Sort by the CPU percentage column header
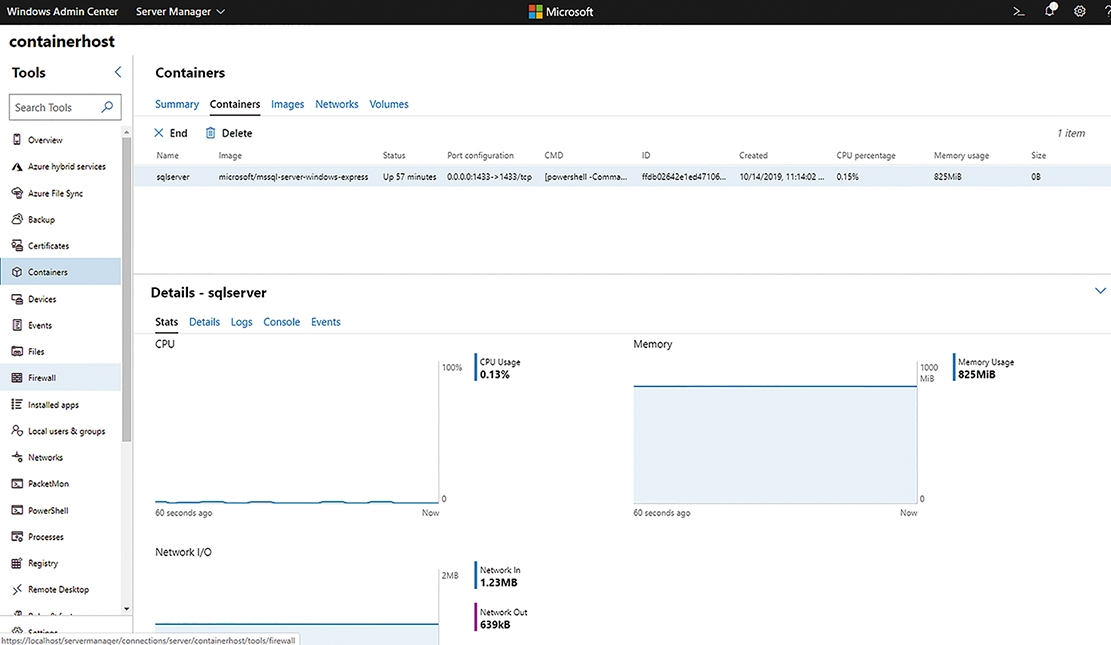This screenshot has height=645, width=1111. click(x=866, y=155)
